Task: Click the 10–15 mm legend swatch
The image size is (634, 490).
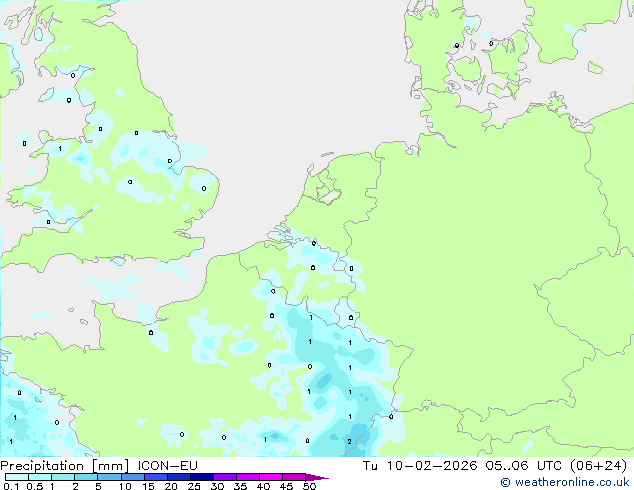Action: coord(132,477)
